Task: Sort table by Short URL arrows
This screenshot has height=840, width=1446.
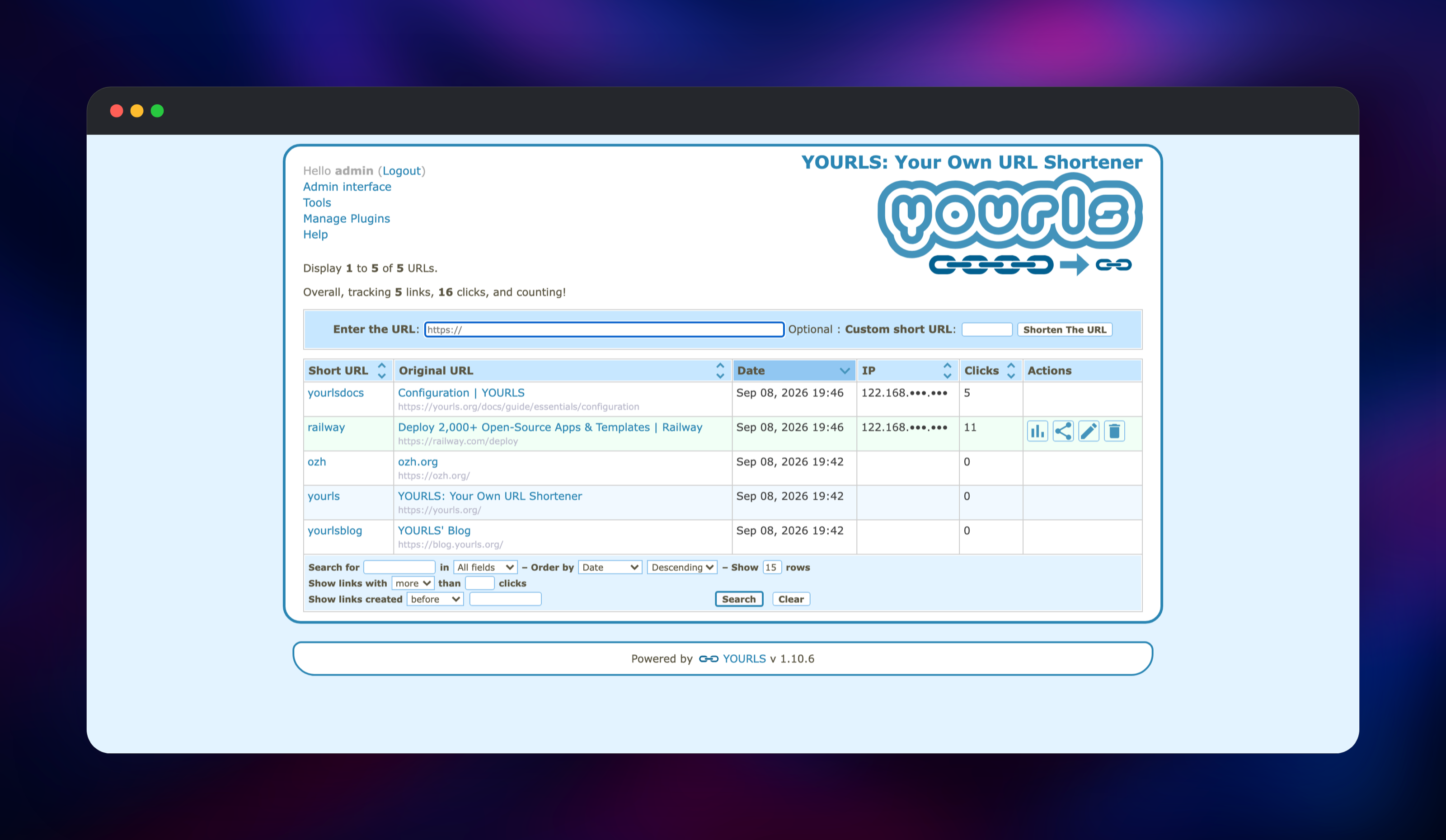Action: coord(381,371)
